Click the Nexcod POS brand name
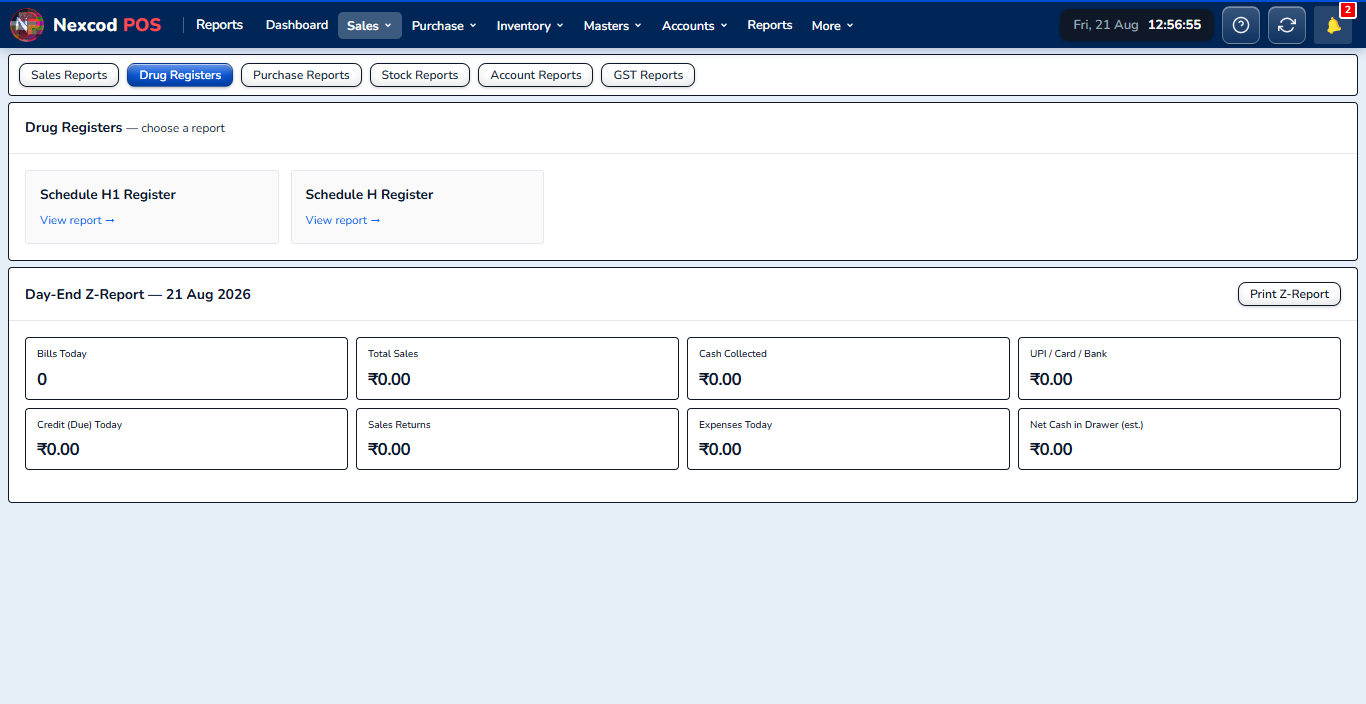Screen dimensions: 1366x704 pyautogui.click(x=107, y=25)
